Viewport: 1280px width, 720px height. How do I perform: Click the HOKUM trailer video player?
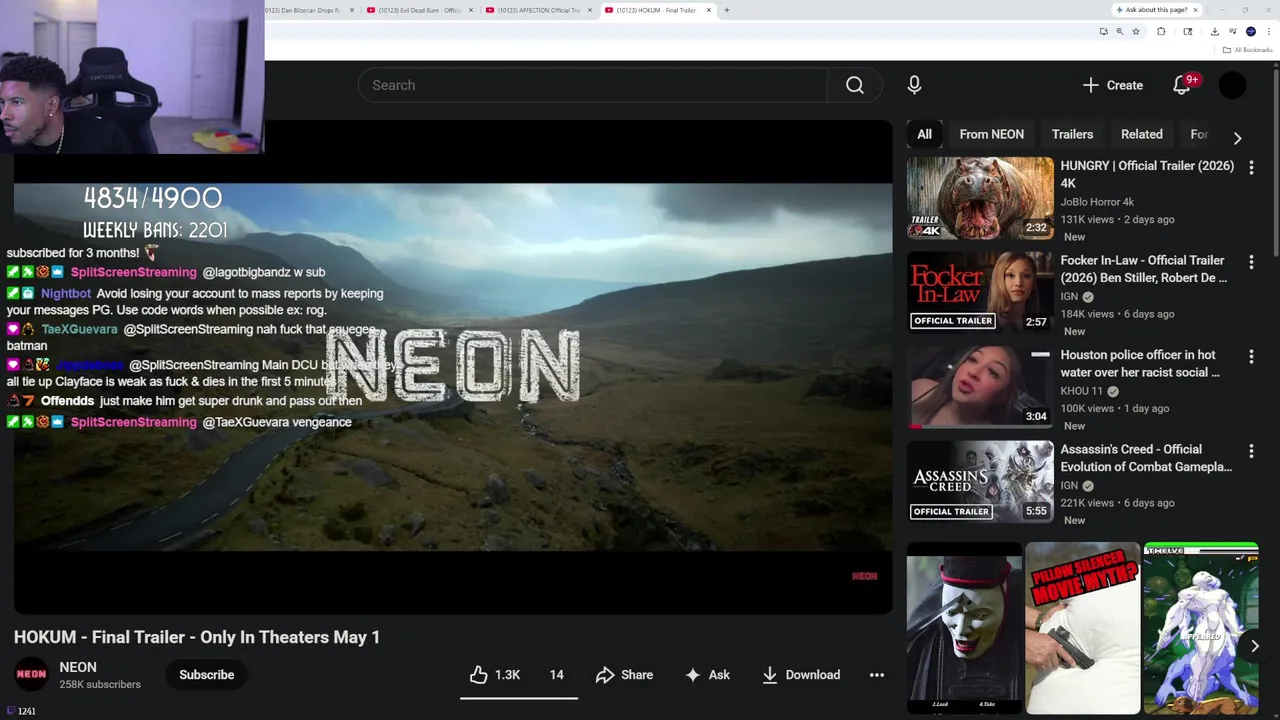click(x=453, y=367)
